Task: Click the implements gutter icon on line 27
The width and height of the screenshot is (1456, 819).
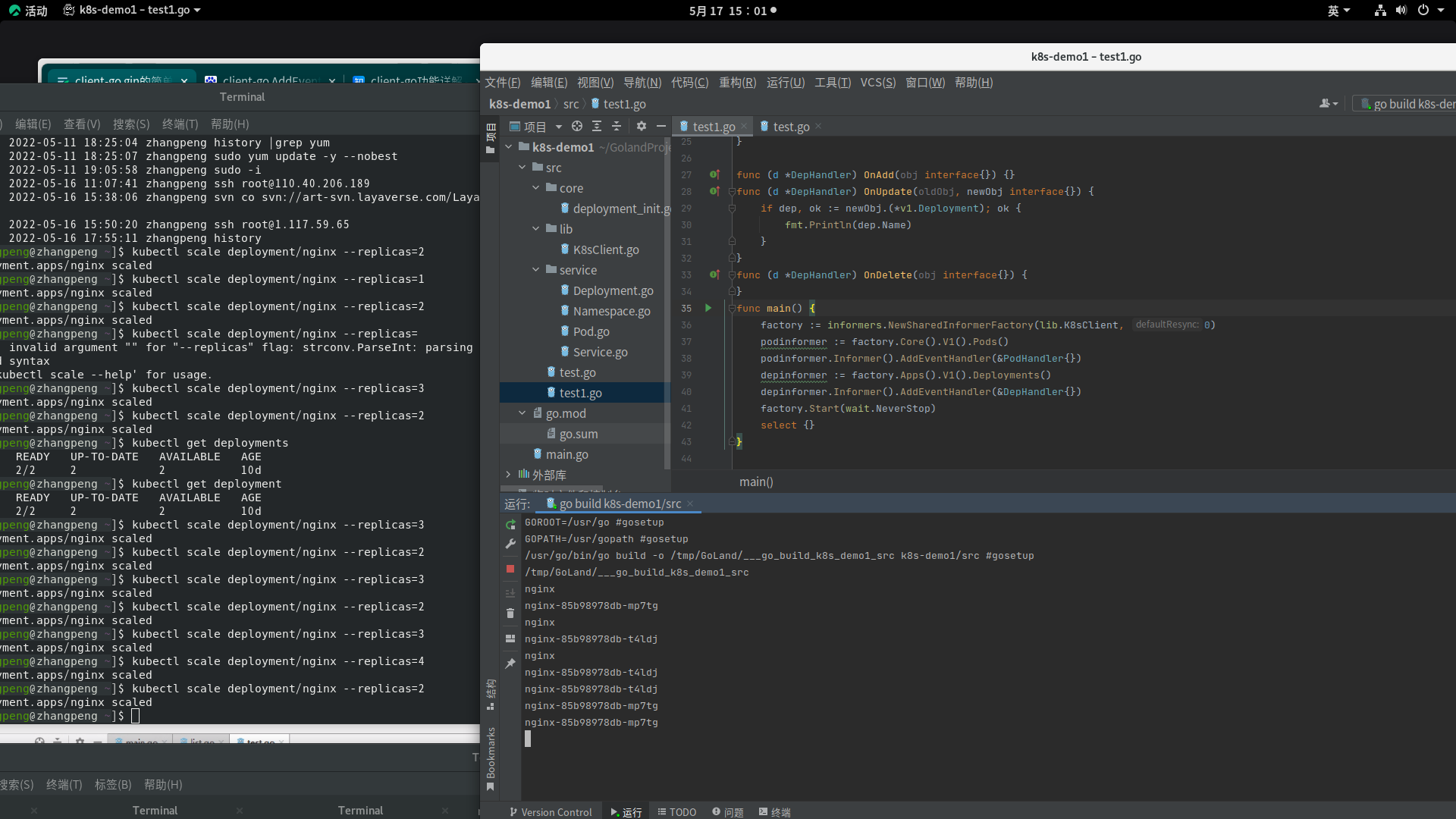Action: pos(714,174)
